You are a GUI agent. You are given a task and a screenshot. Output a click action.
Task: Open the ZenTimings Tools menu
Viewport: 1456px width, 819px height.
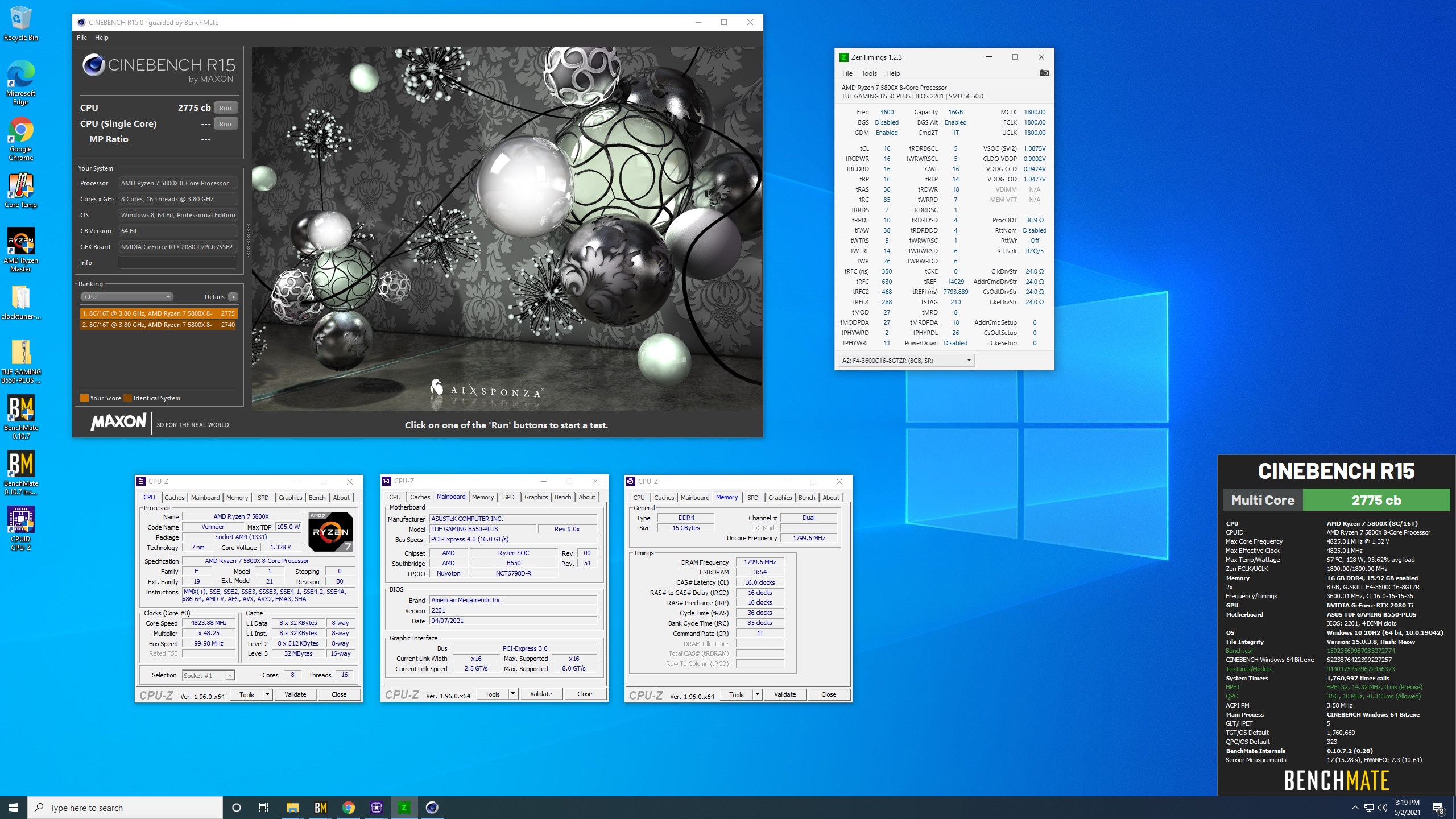coord(869,73)
